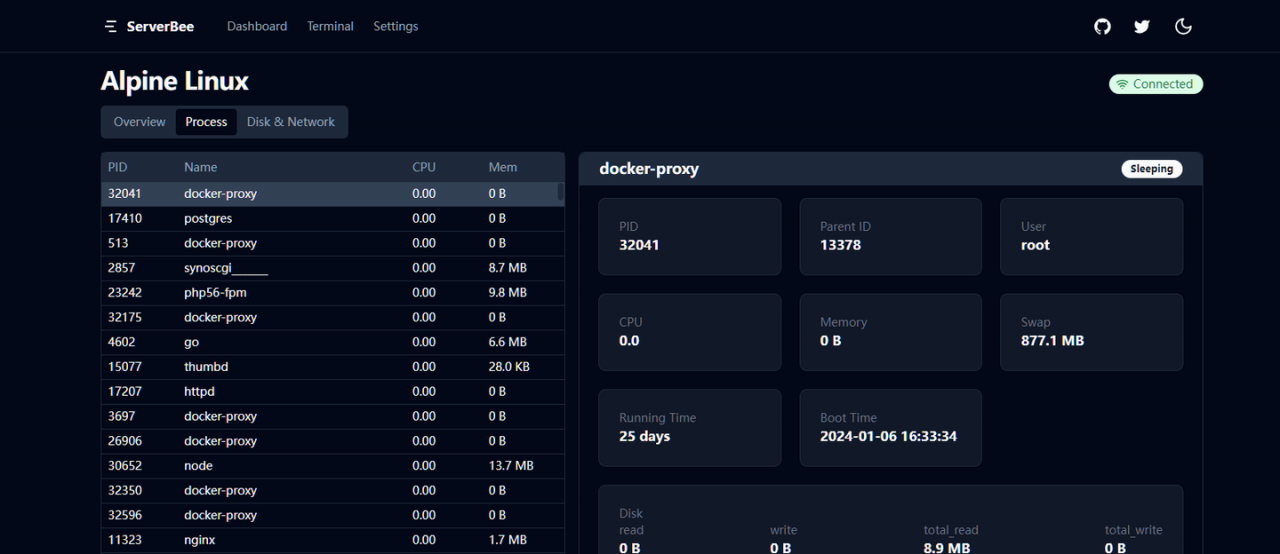Toggle dark mode moon icon
The height and width of the screenshot is (554, 1280).
point(1183,26)
